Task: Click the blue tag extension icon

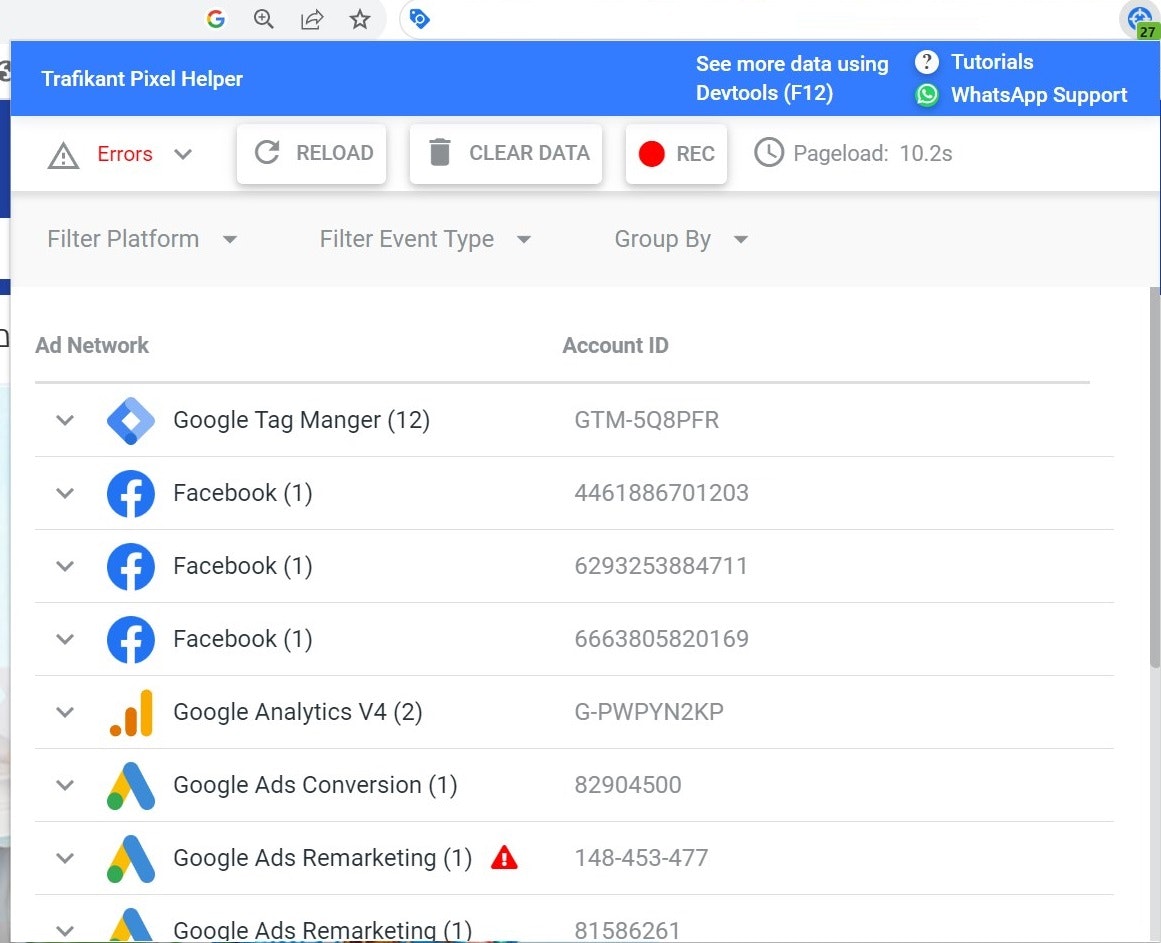Action: pyautogui.click(x=419, y=19)
